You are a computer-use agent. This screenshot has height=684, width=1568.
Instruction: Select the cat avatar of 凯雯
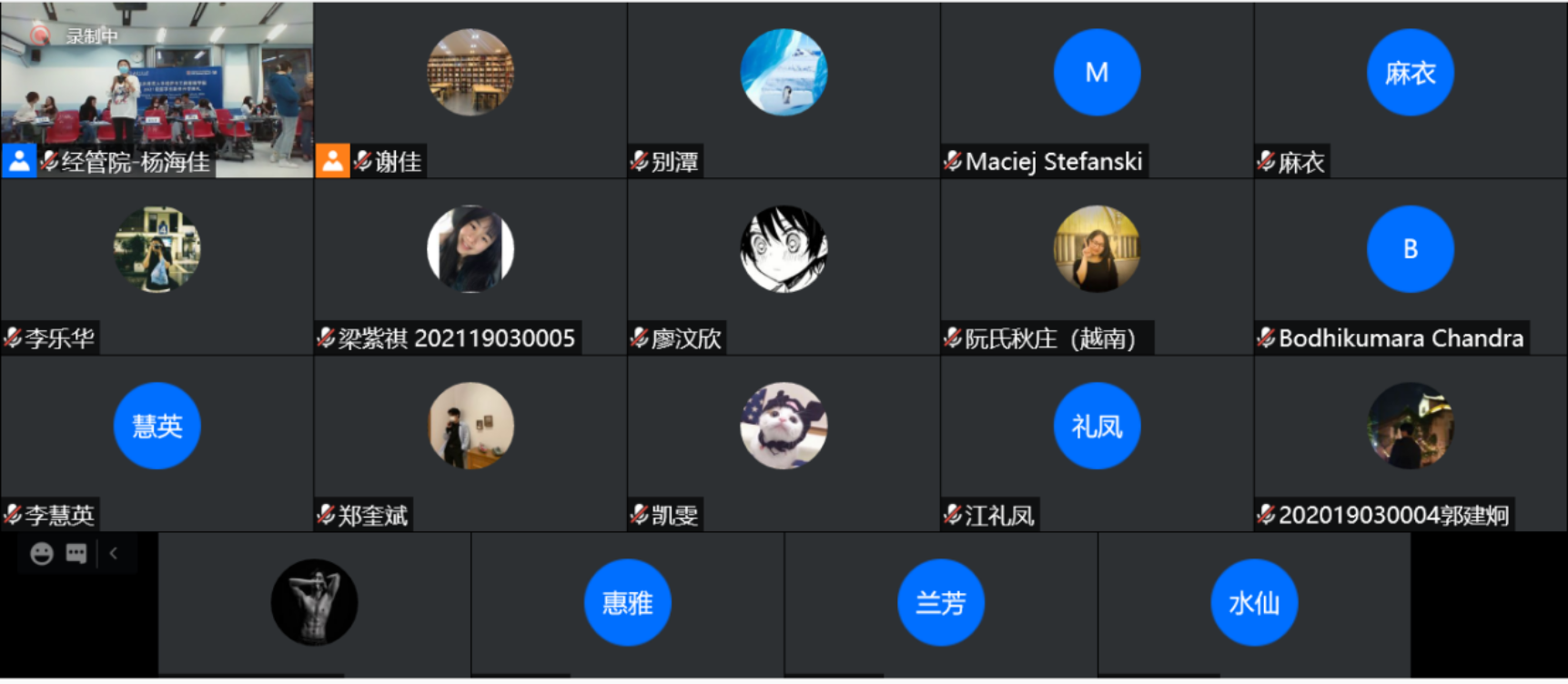point(784,426)
